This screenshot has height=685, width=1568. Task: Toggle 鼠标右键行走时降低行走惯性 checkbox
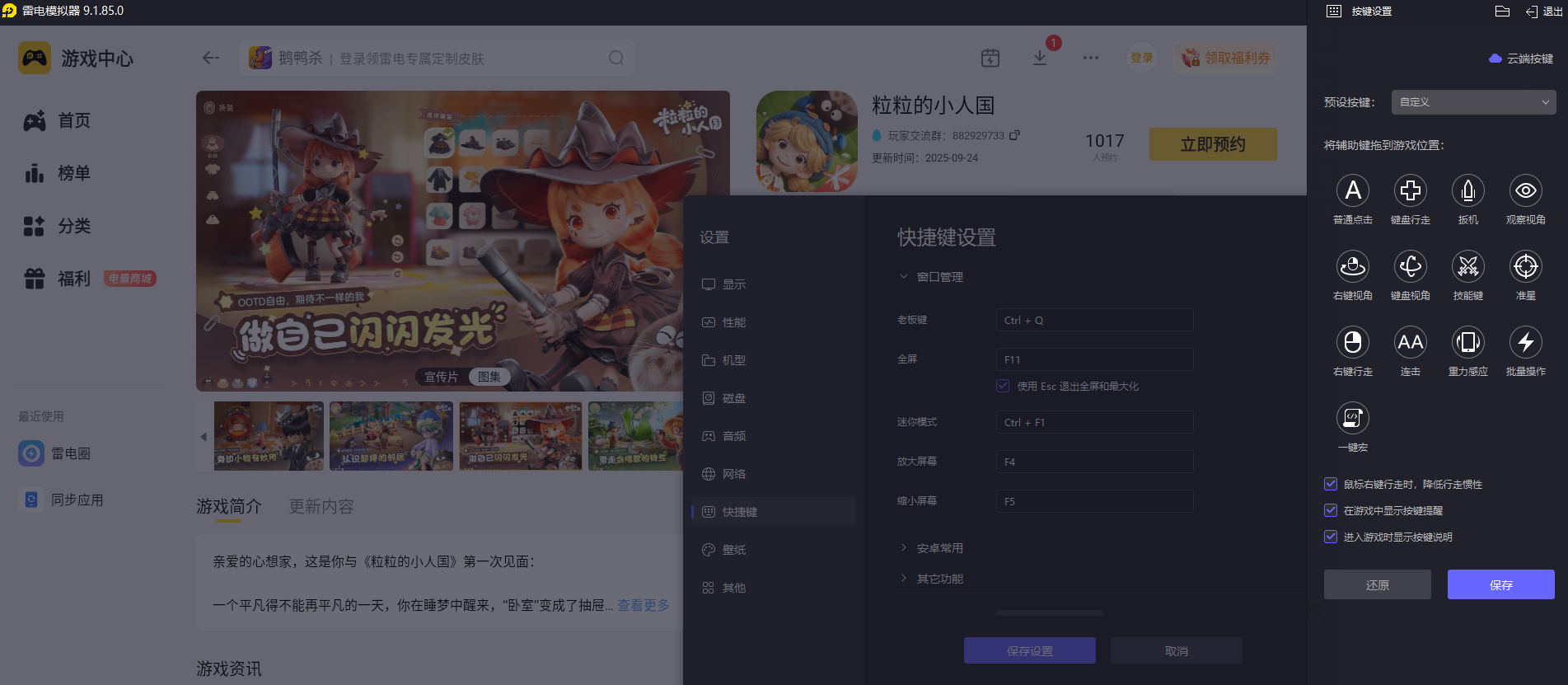1331,484
